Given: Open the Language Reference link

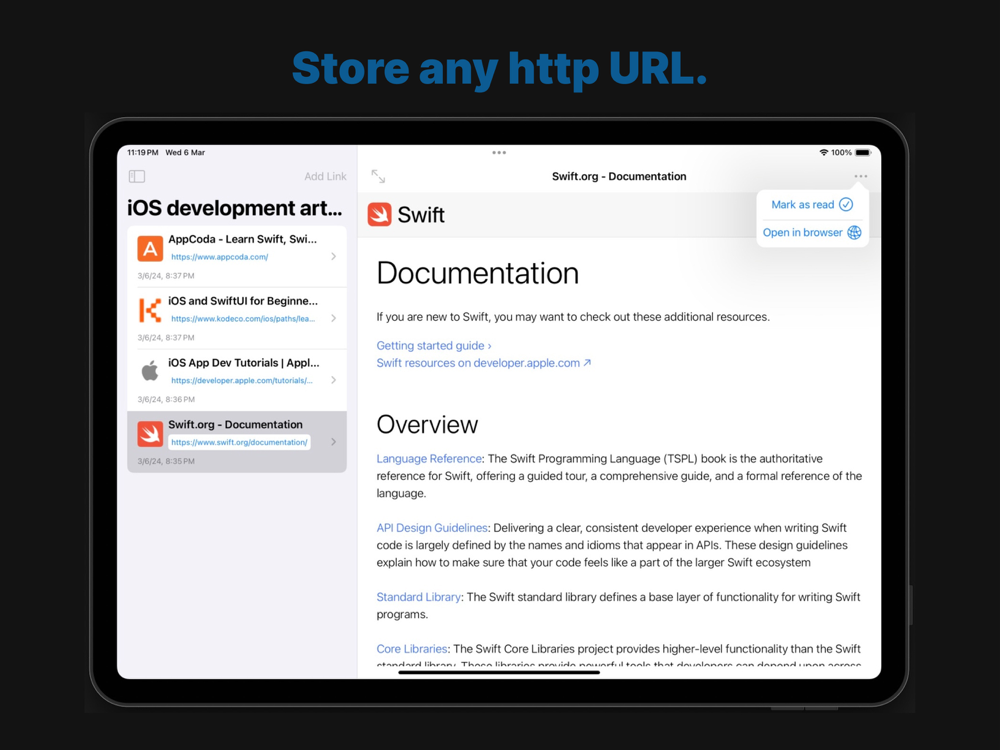Looking at the screenshot, I should [429, 459].
